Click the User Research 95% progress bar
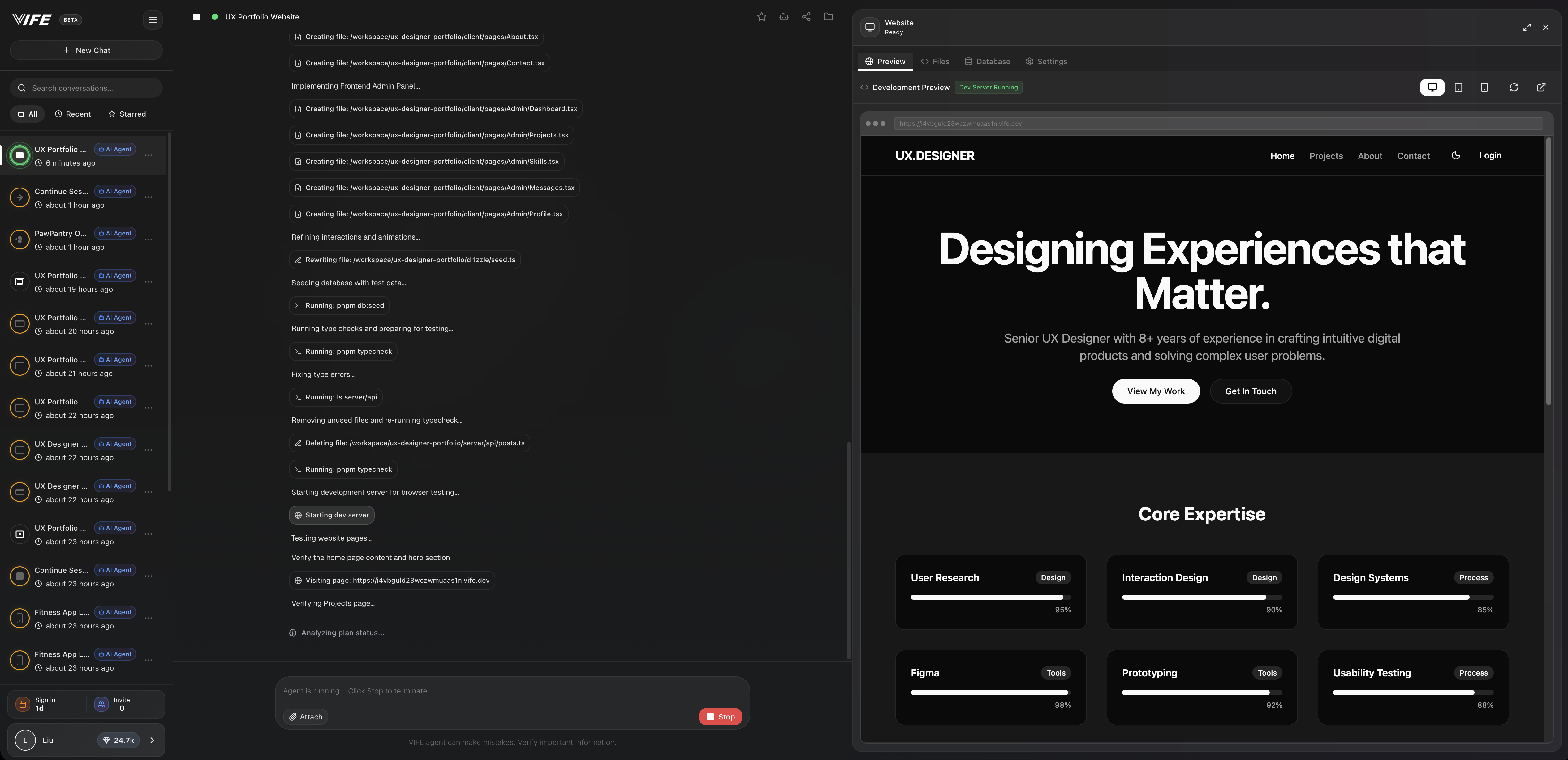1568x760 pixels. [x=990, y=598]
